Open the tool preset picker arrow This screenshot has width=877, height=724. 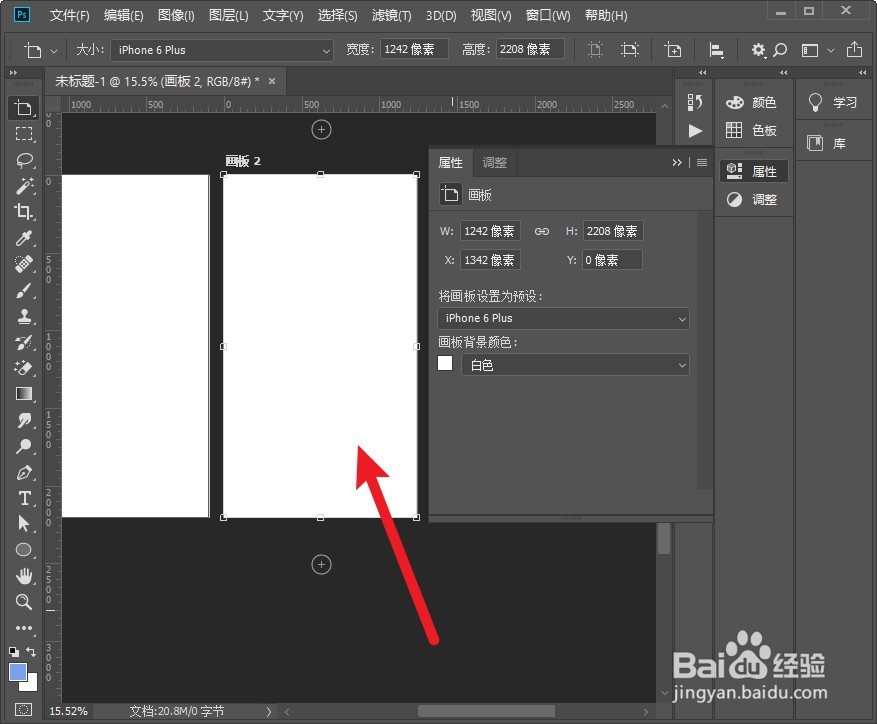[54, 51]
